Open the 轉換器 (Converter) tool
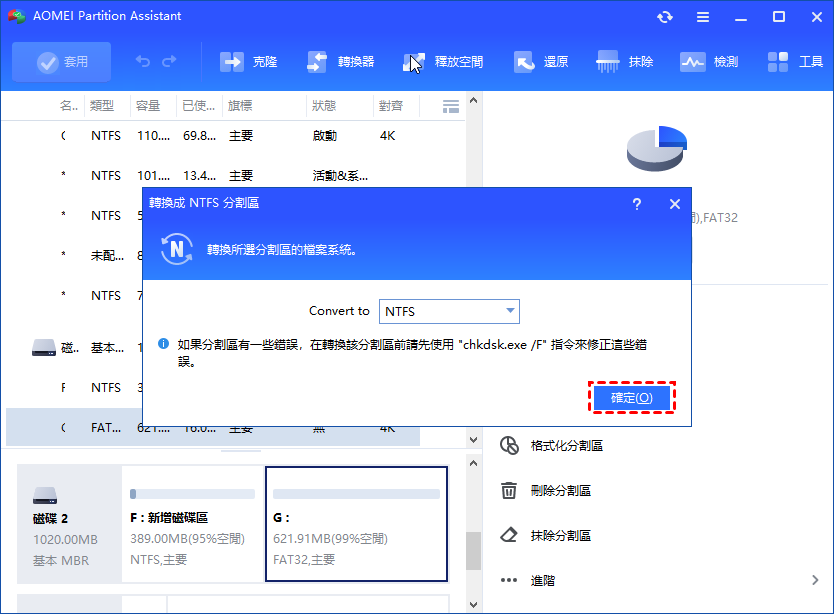Viewport: 834px width, 614px height. (x=341, y=62)
